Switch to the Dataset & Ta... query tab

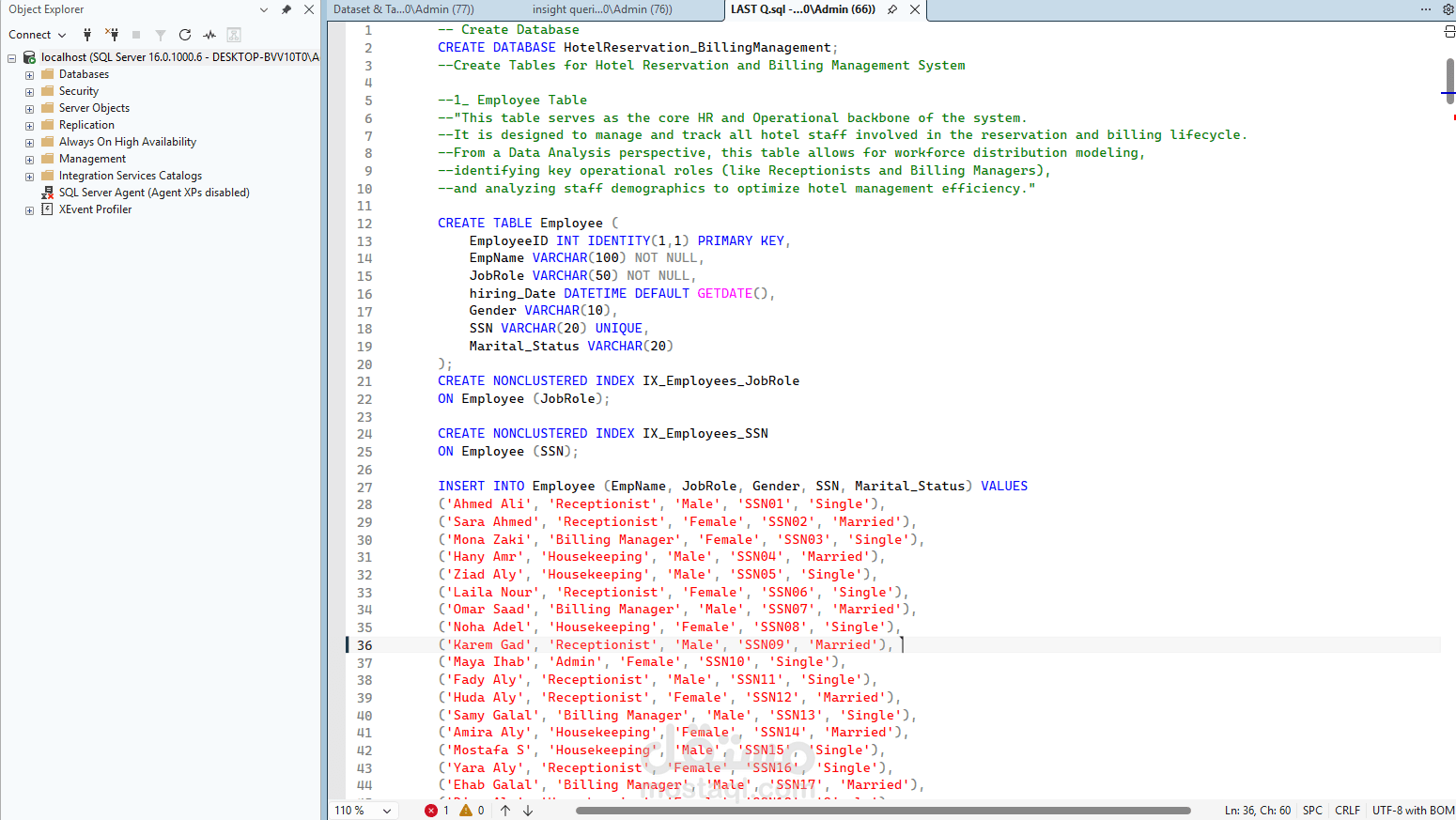point(404,9)
